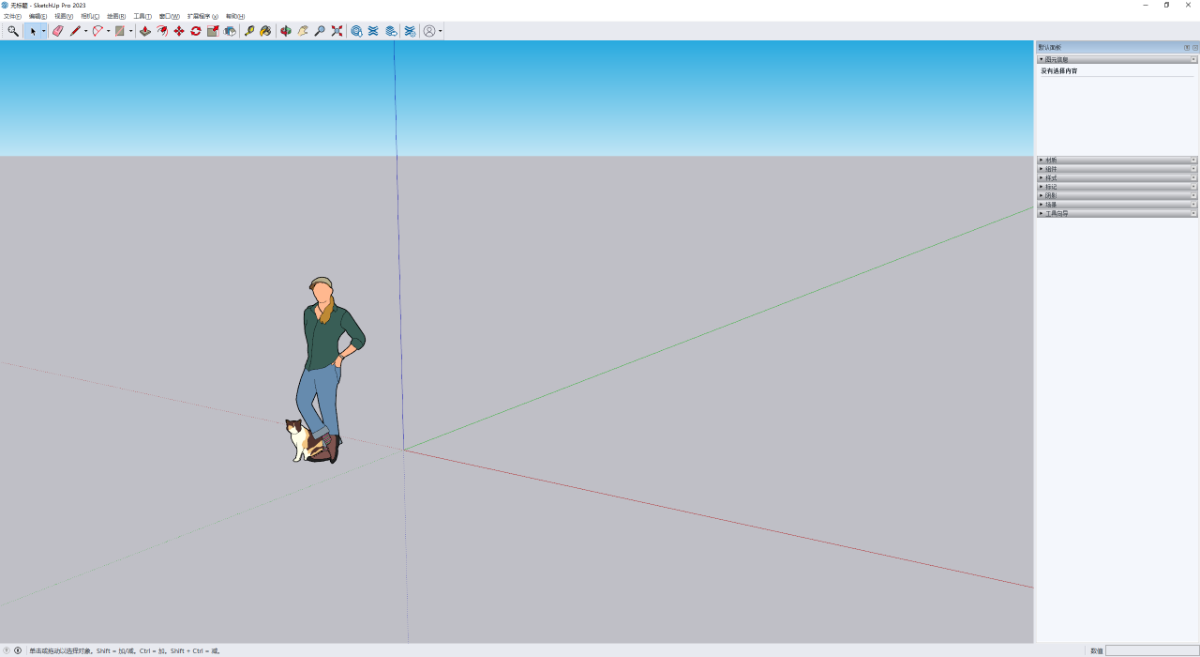The image size is (1200, 657).
Task: Close the 工具向导 panel with its X
Action: click(x=1194, y=213)
